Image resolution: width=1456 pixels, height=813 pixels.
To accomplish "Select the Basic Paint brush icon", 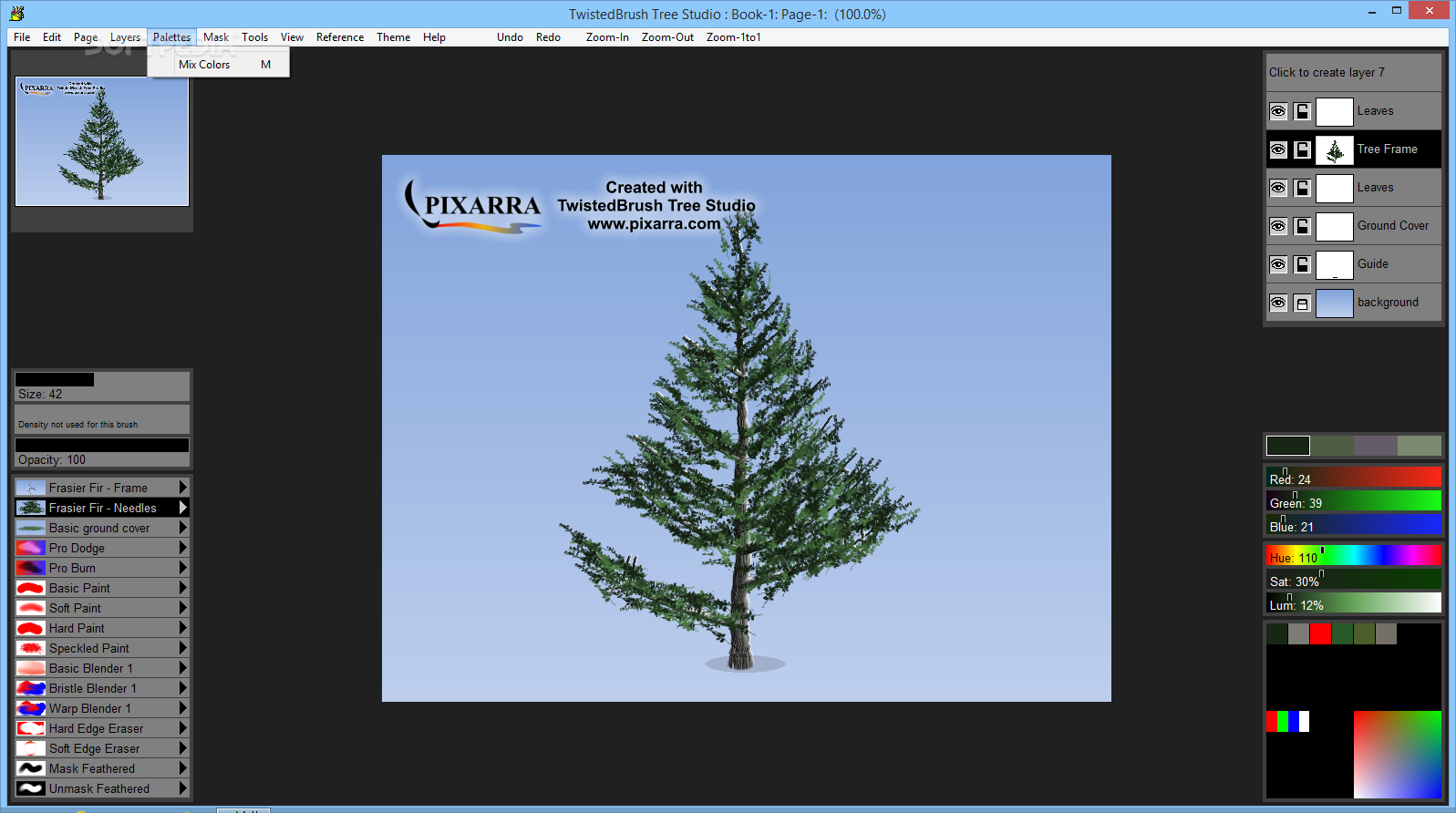I will click(30, 588).
